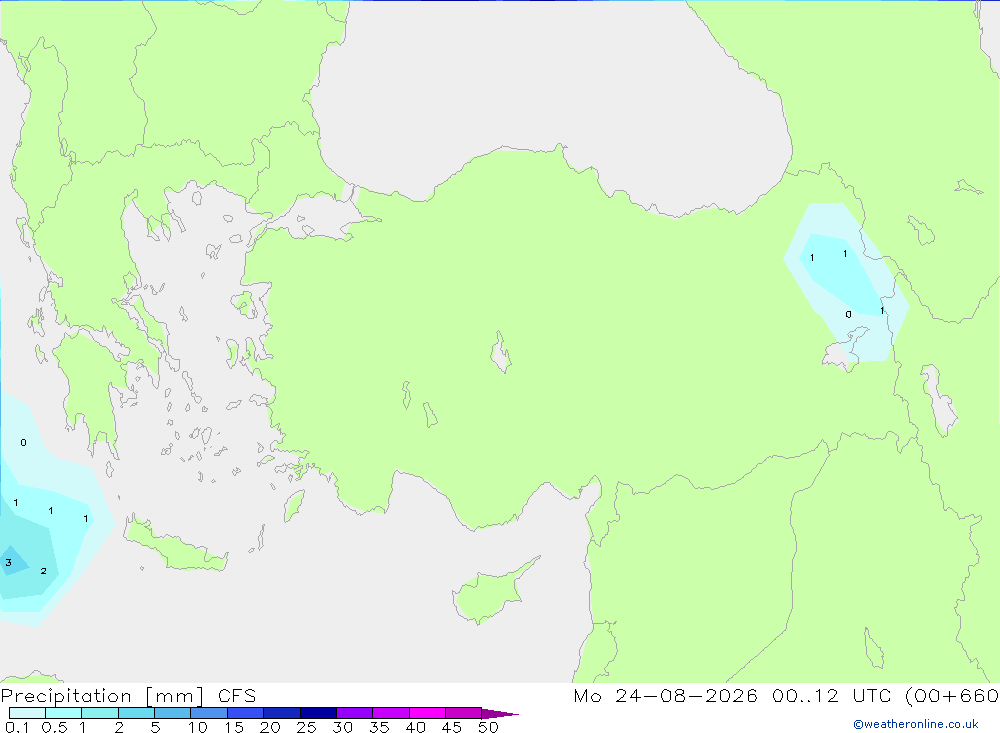The width and height of the screenshot is (1000, 733).
Task: Click the legend label "50"
Action: pos(488,727)
